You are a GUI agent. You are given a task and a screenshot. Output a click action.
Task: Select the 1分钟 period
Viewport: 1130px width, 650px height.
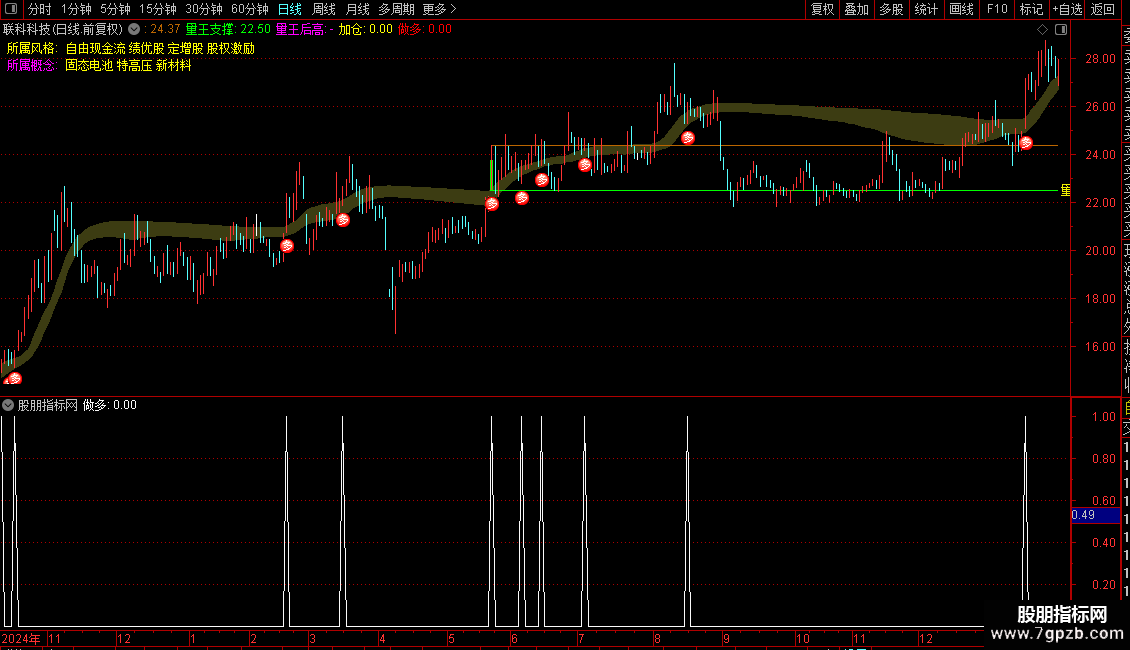pyautogui.click(x=76, y=9)
